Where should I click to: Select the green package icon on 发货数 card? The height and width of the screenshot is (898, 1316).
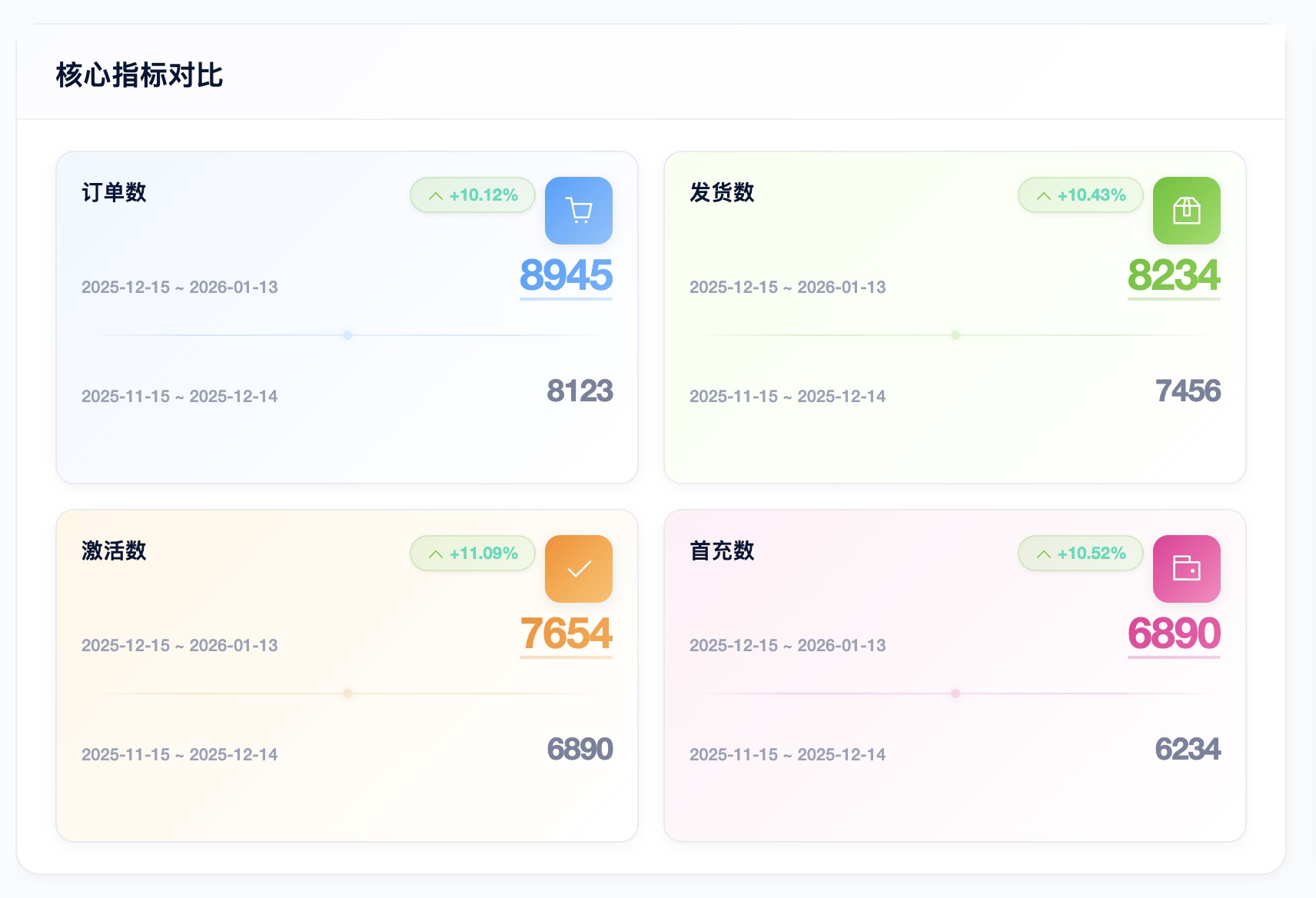1186,211
